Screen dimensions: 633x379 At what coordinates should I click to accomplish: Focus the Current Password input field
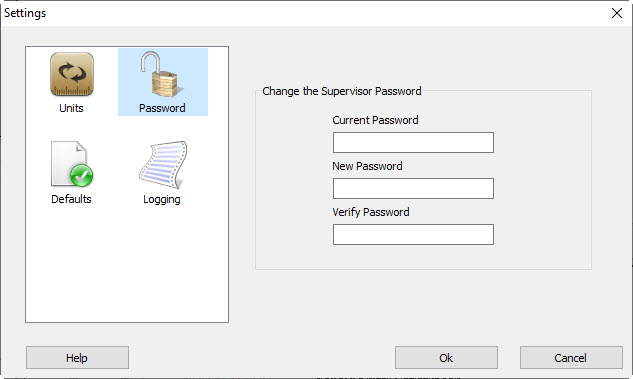point(413,142)
